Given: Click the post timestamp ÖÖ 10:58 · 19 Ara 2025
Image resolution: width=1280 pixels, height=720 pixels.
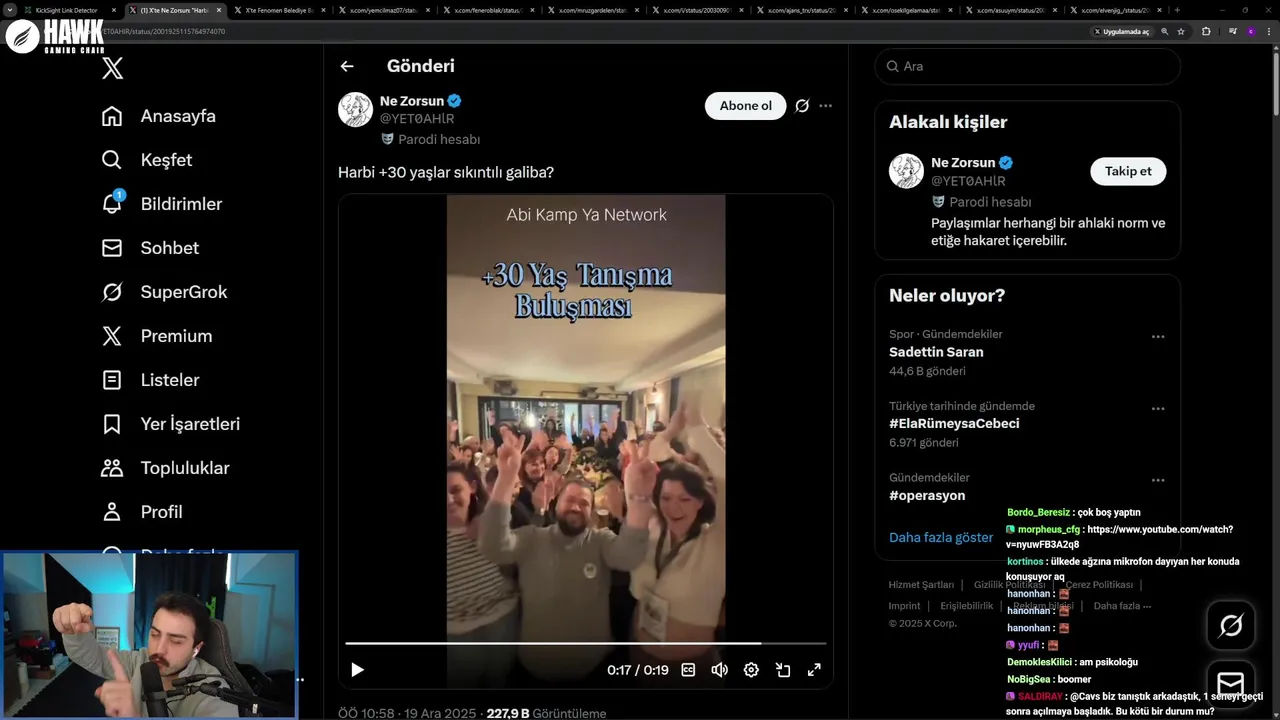Looking at the screenshot, I should (x=407, y=714).
